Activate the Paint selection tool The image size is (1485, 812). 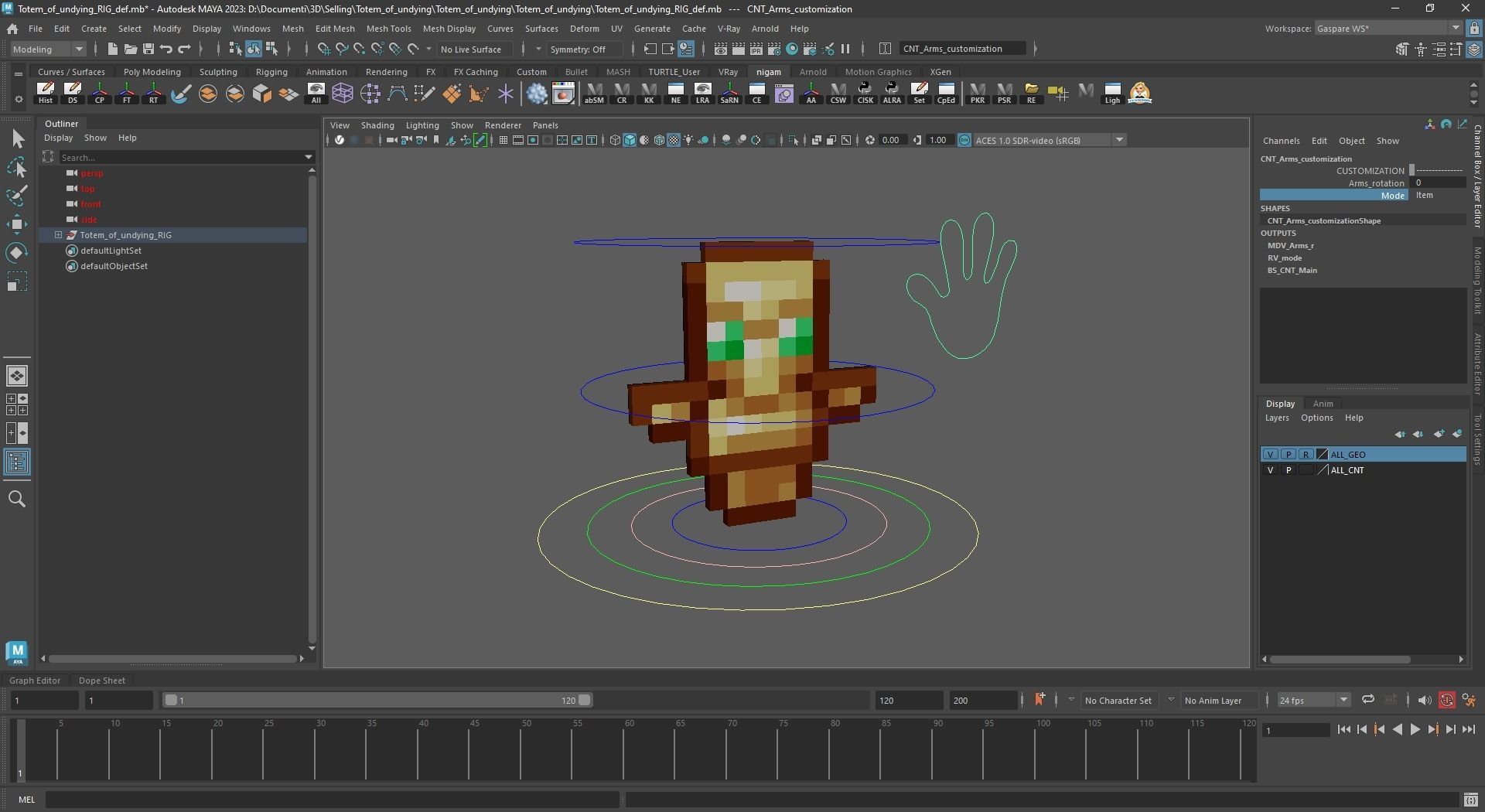pos(17,196)
